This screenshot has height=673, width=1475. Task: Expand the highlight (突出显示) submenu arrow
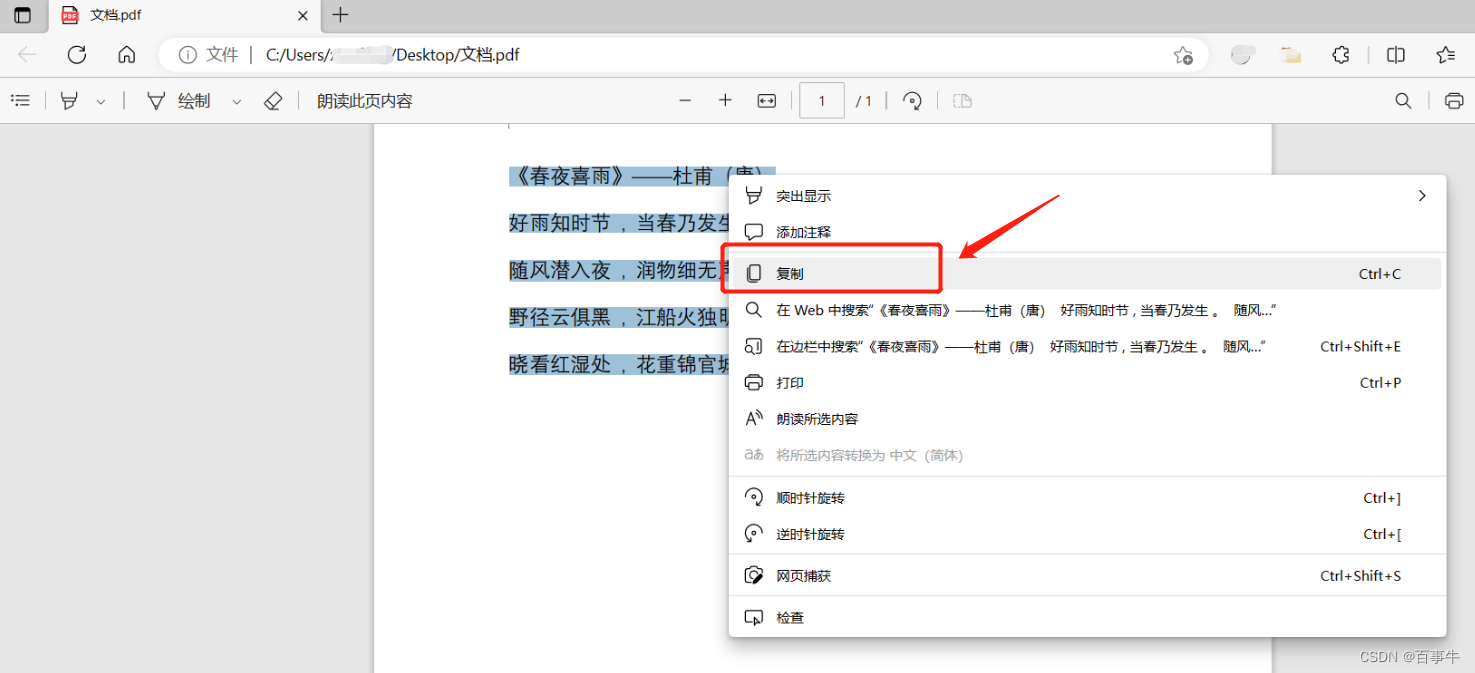pos(1421,196)
